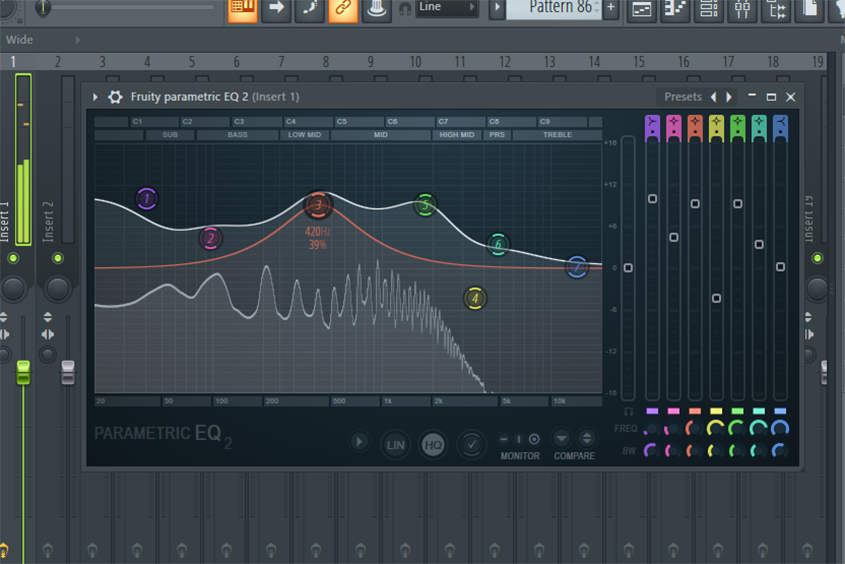
Task: Select EQ band 3 node at 420Hz
Action: 318,206
